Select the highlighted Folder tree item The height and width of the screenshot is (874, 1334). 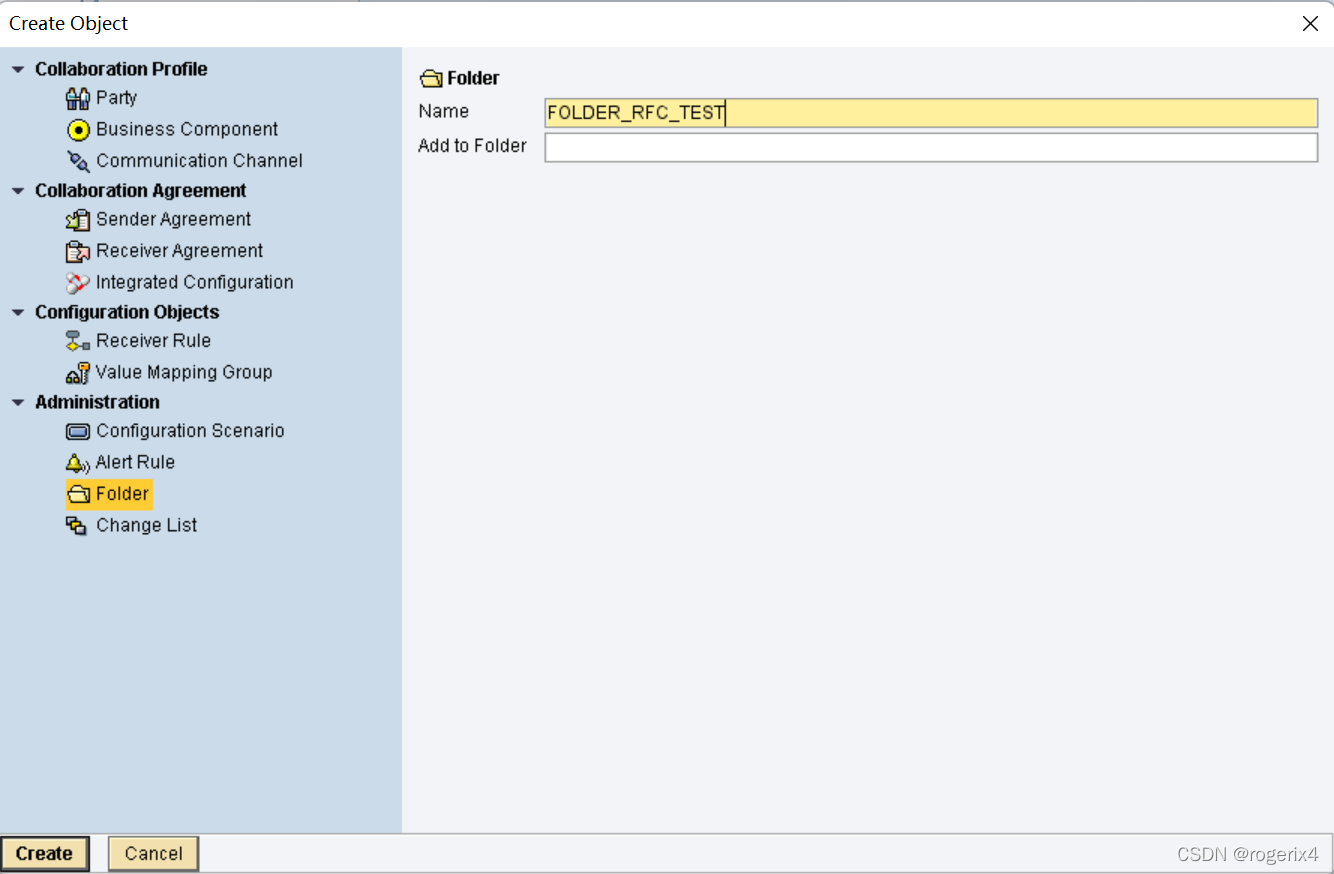click(122, 494)
